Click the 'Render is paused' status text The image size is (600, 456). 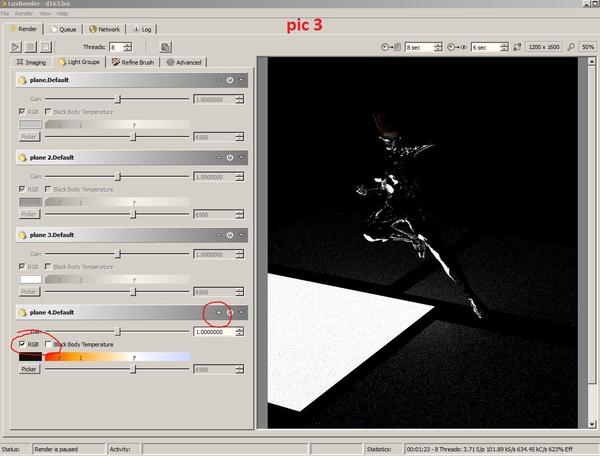[x=56, y=449]
